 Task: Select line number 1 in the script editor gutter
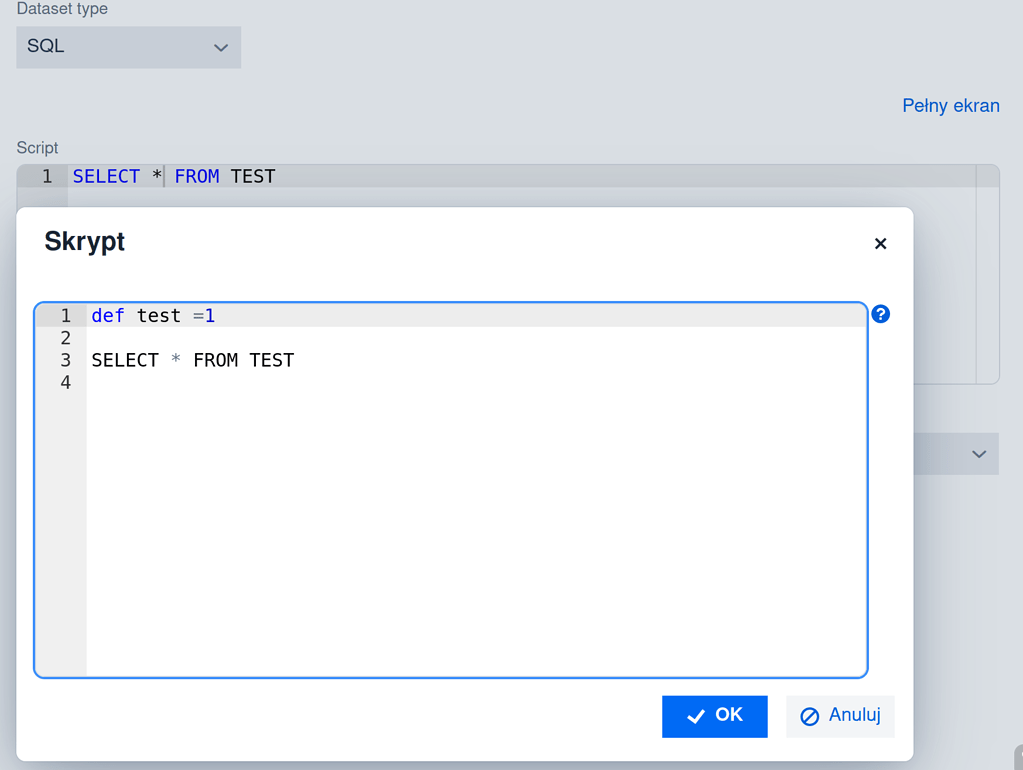click(64, 315)
